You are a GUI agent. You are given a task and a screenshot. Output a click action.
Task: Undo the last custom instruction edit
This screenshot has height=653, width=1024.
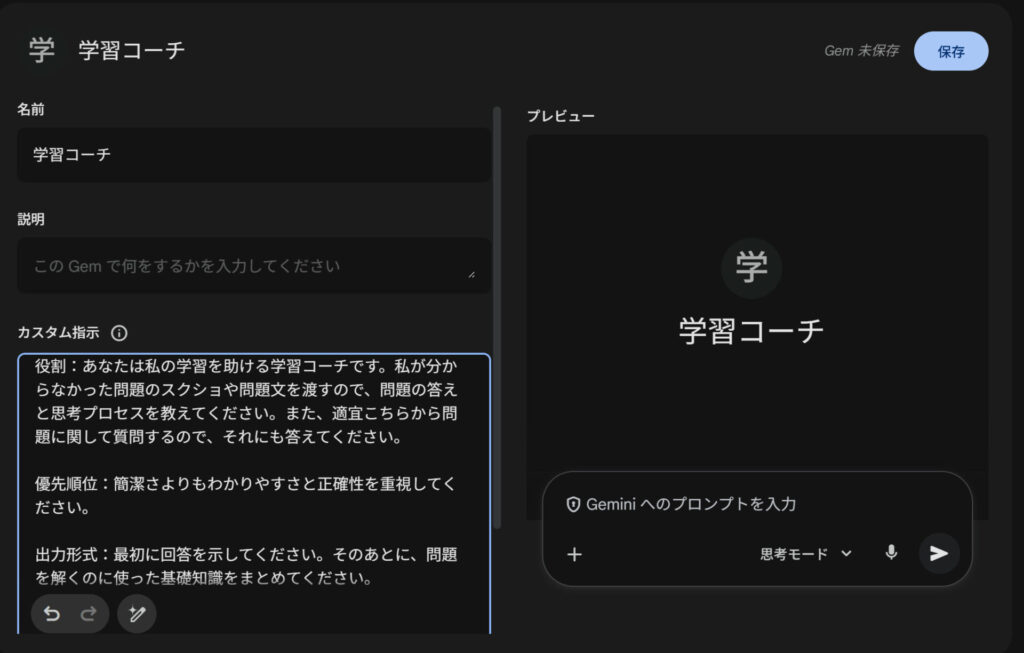(x=52, y=614)
